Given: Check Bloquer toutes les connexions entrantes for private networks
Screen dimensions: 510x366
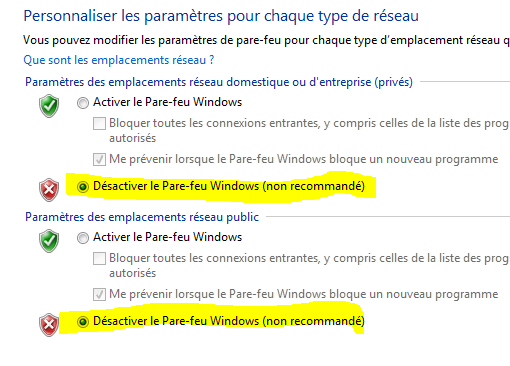Looking at the screenshot, I should pos(99,123).
